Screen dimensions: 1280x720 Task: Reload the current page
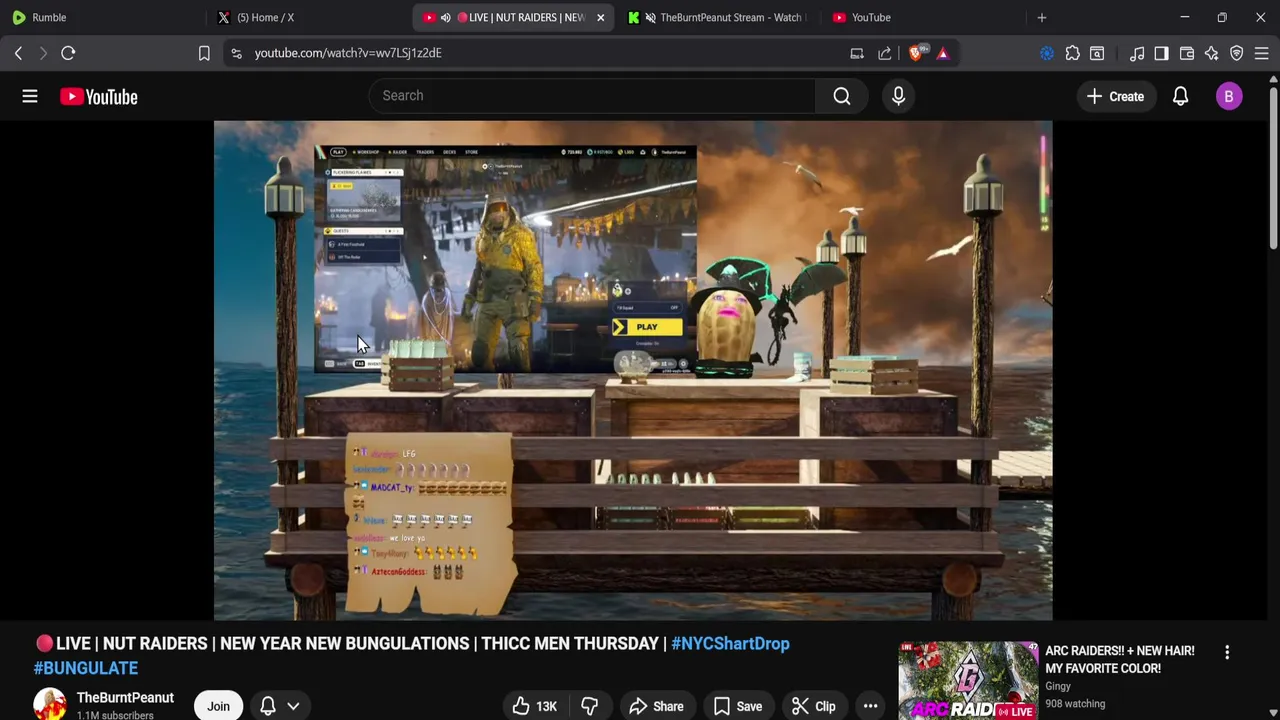[68, 53]
